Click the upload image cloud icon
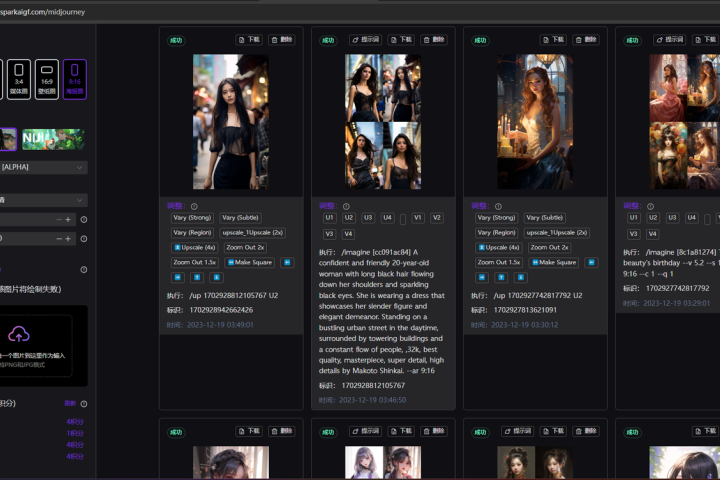Viewport: 720px width, 480px height. (x=19, y=334)
